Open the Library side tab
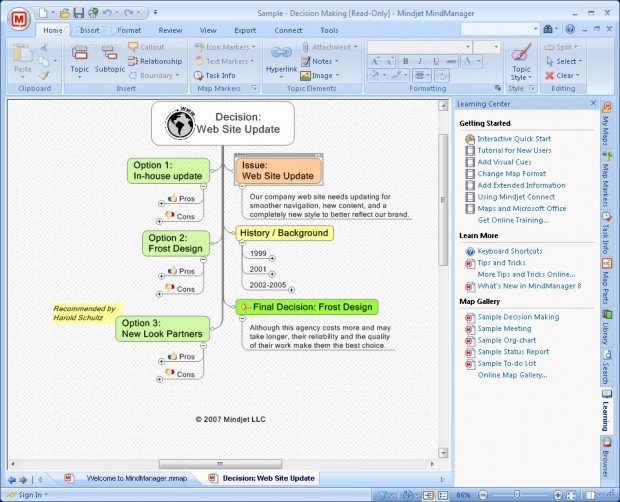Viewport: 620px width, 502px height. (x=606, y=328)
